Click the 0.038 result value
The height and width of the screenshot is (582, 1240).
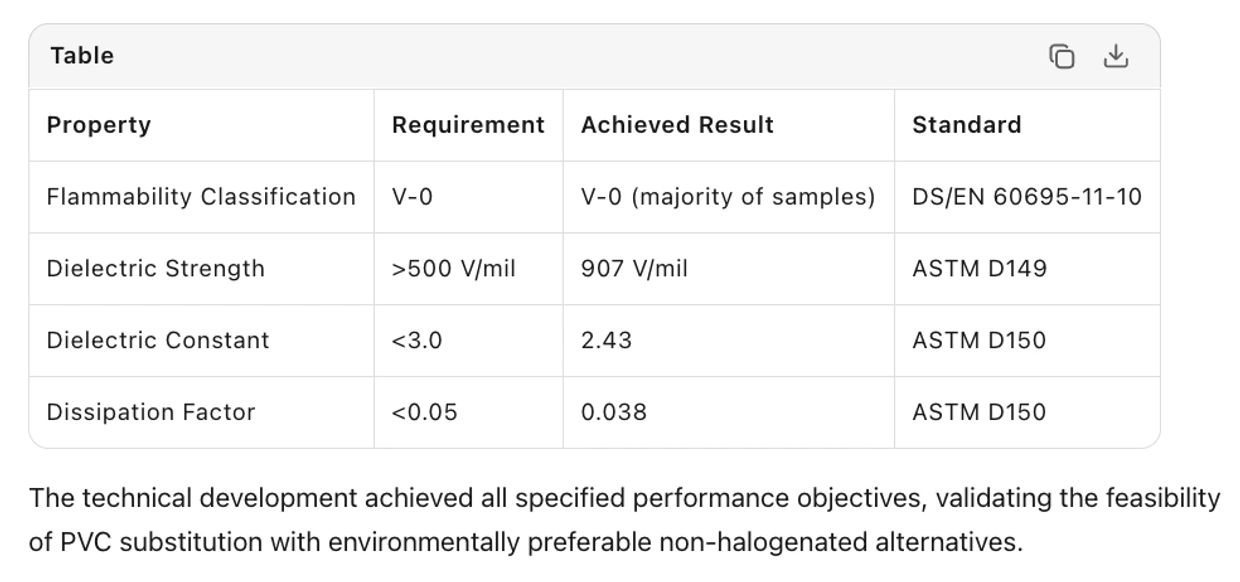613,412
